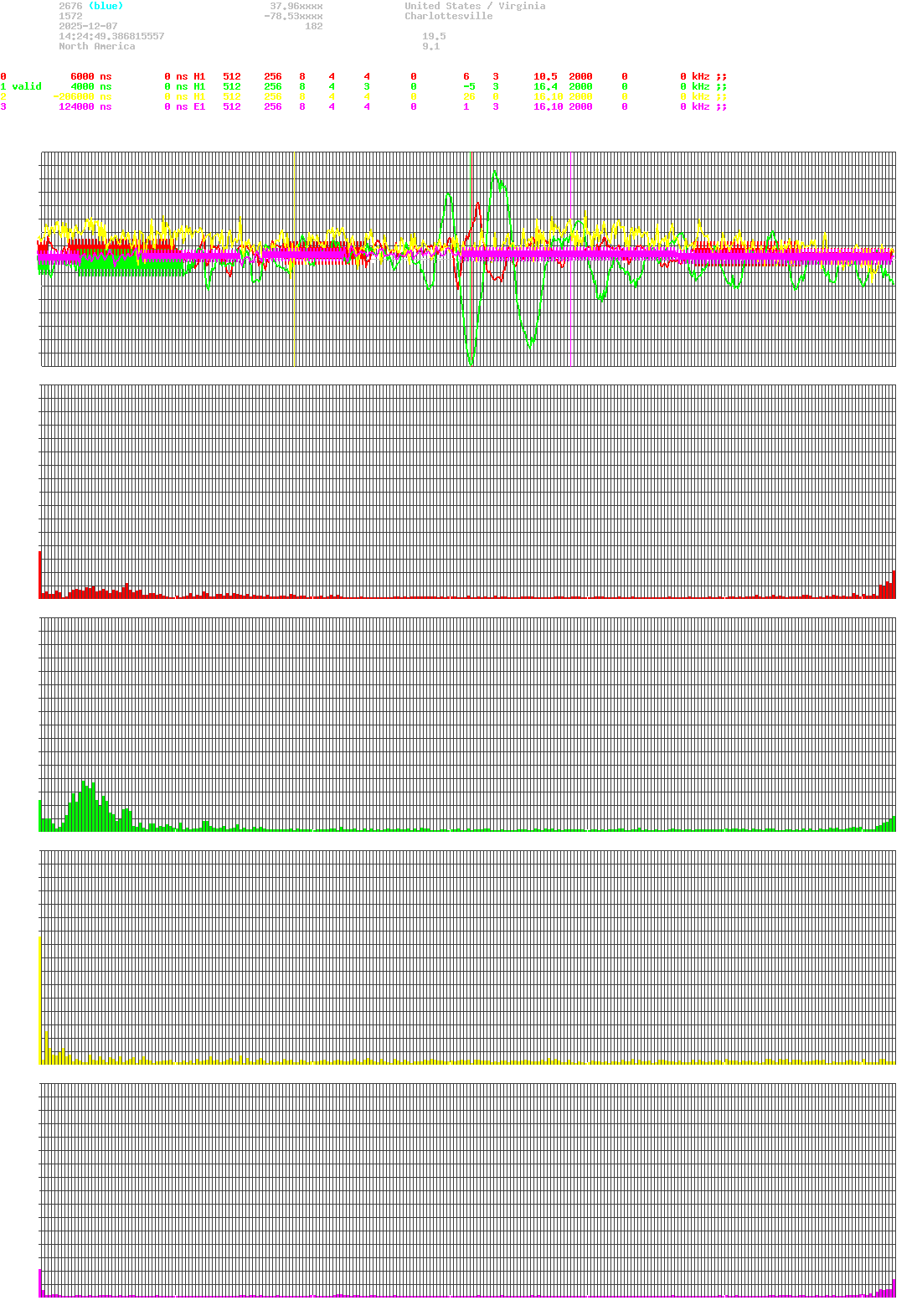
Task: Click the 0 kHz text in the red row
Action: [695, 76]
